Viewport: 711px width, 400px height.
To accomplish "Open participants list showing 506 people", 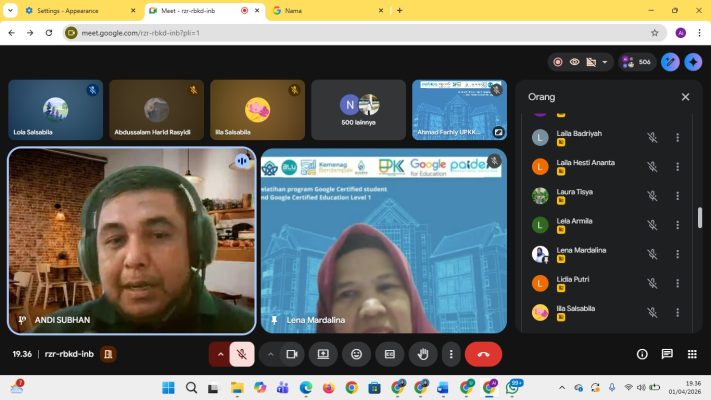I will [637, 62].
